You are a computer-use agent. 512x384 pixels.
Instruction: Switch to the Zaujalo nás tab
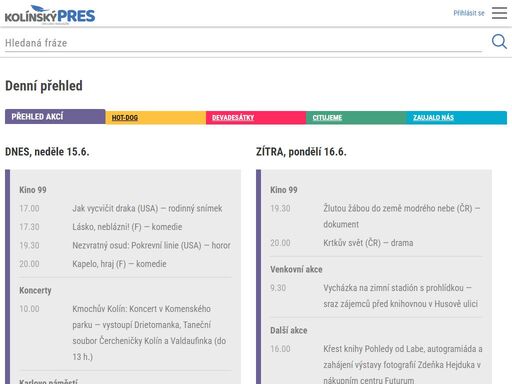457,118
